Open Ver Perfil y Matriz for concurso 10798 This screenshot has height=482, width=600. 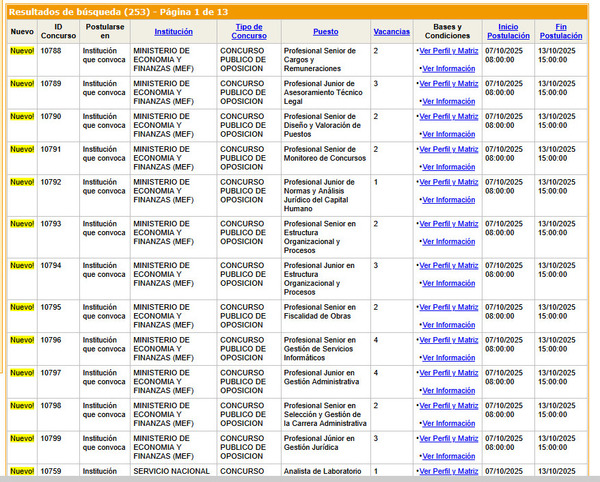tap(448, 406)
